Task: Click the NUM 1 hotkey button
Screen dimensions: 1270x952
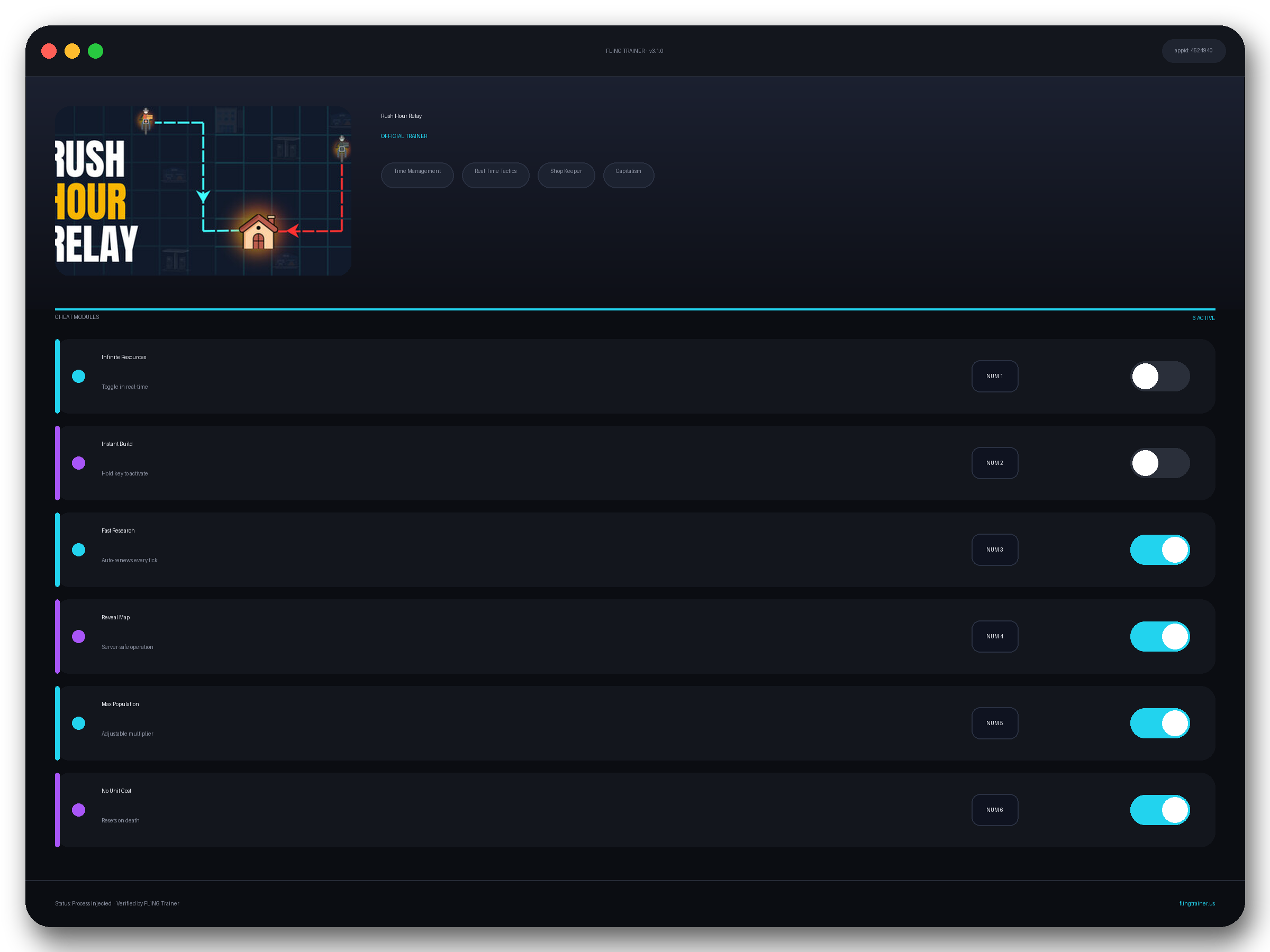Action: click(994, 377)
